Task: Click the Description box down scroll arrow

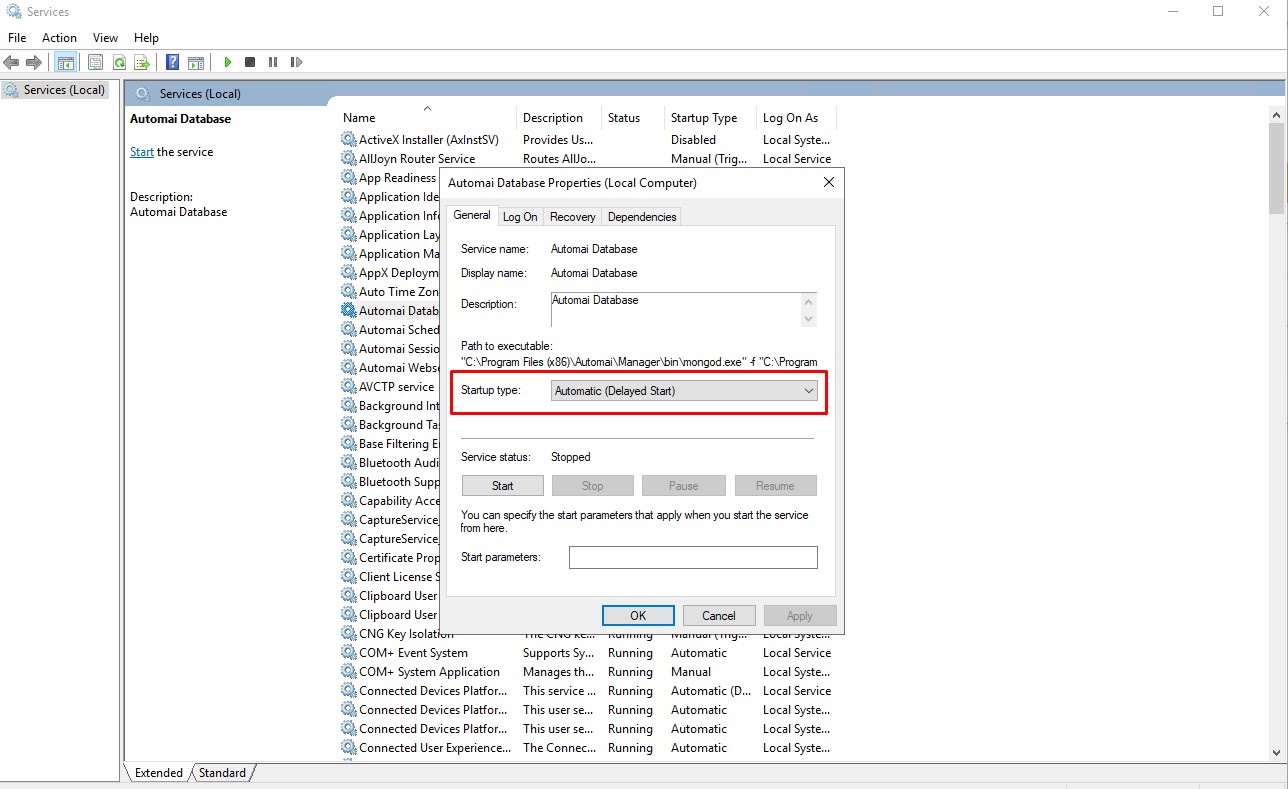Action: (809, 319)
